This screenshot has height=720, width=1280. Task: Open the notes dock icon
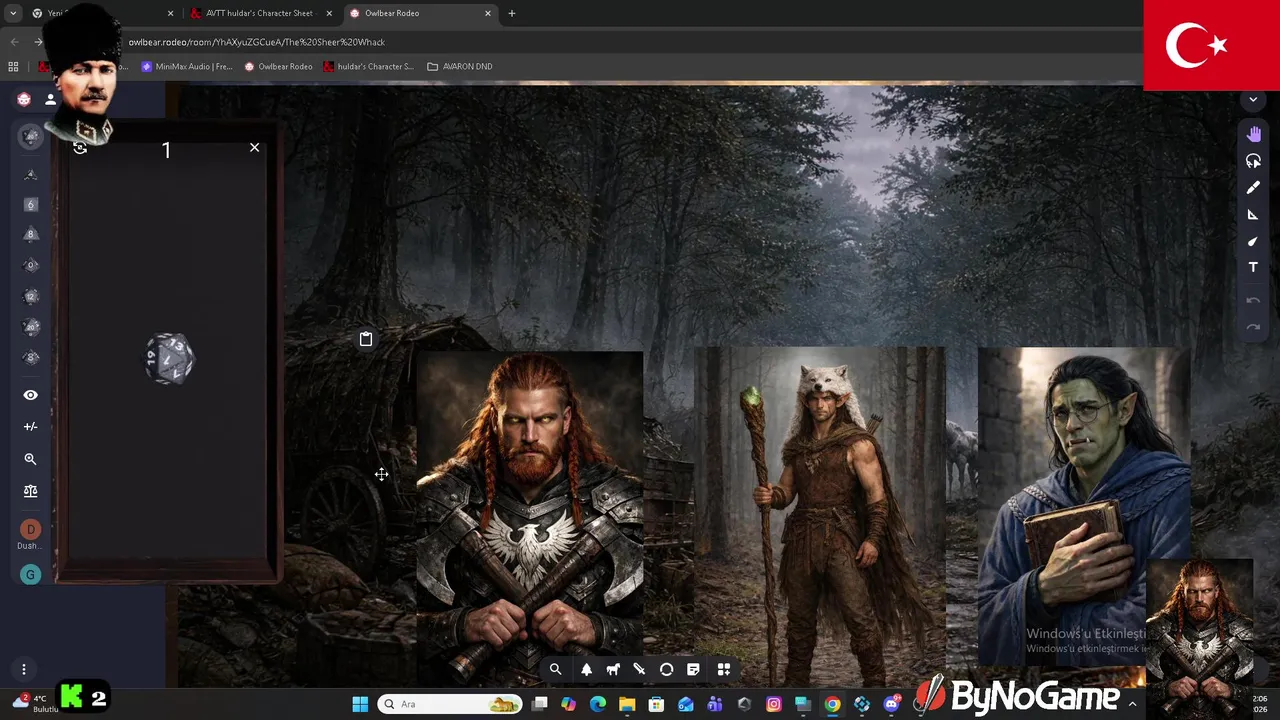pos(693,670)
